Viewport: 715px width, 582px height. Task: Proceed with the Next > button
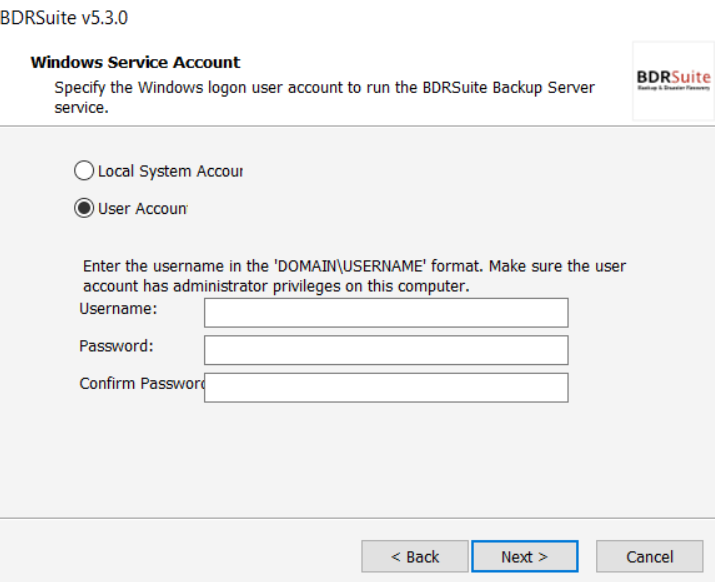tap(525, 556)
